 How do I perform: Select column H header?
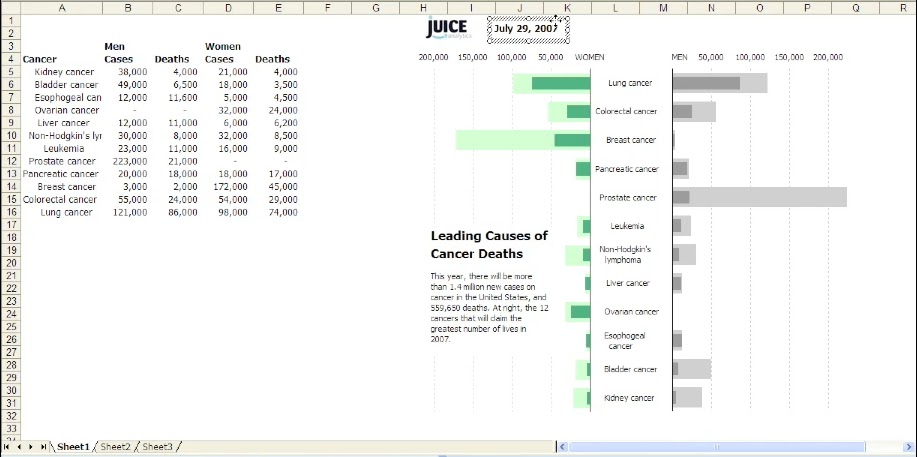click(x=423, y=8)
